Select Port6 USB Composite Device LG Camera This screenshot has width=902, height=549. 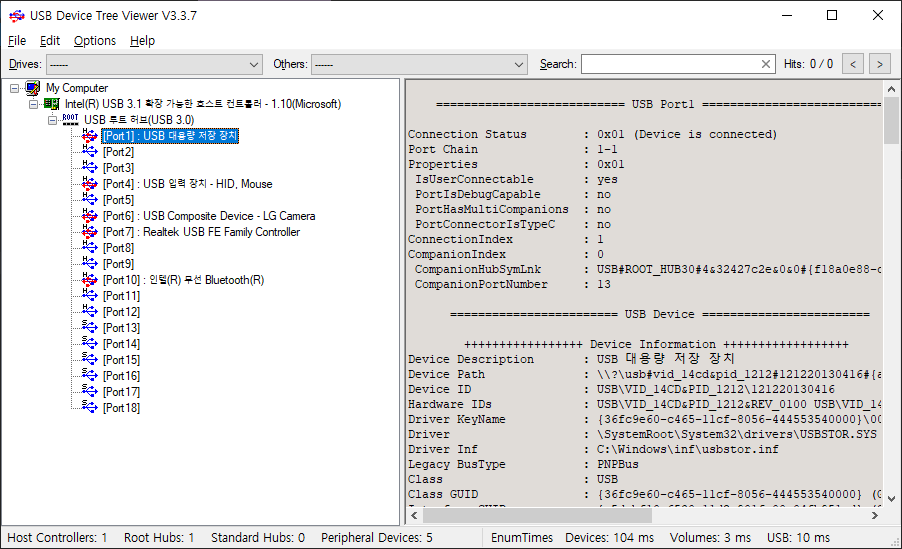tap(209, 216)
